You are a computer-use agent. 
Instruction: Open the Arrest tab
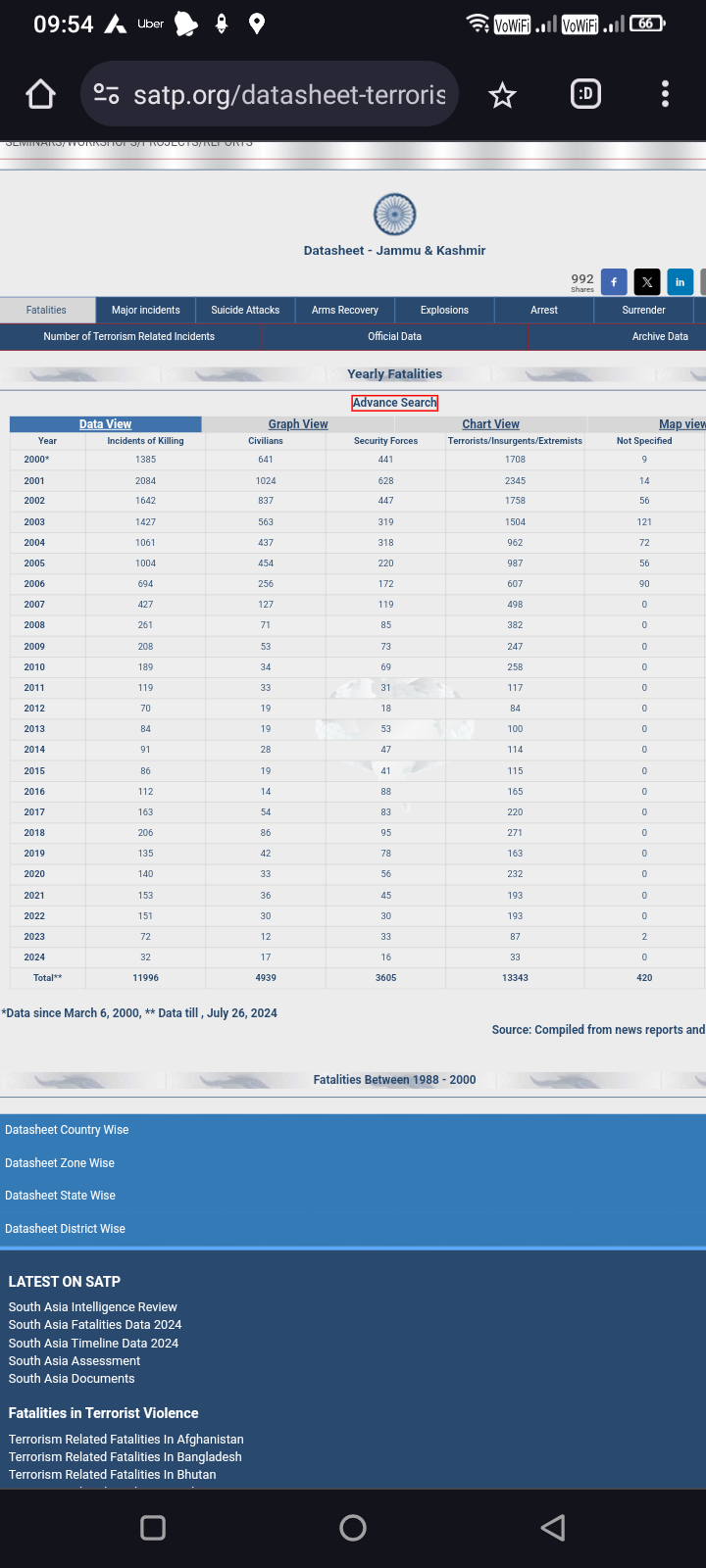[x=544, y=310]
